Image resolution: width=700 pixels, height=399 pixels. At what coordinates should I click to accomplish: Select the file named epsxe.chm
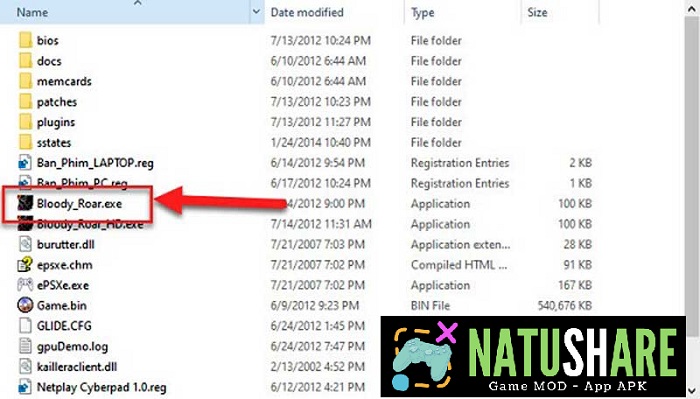pyautogui.click(x=65, y=265)
